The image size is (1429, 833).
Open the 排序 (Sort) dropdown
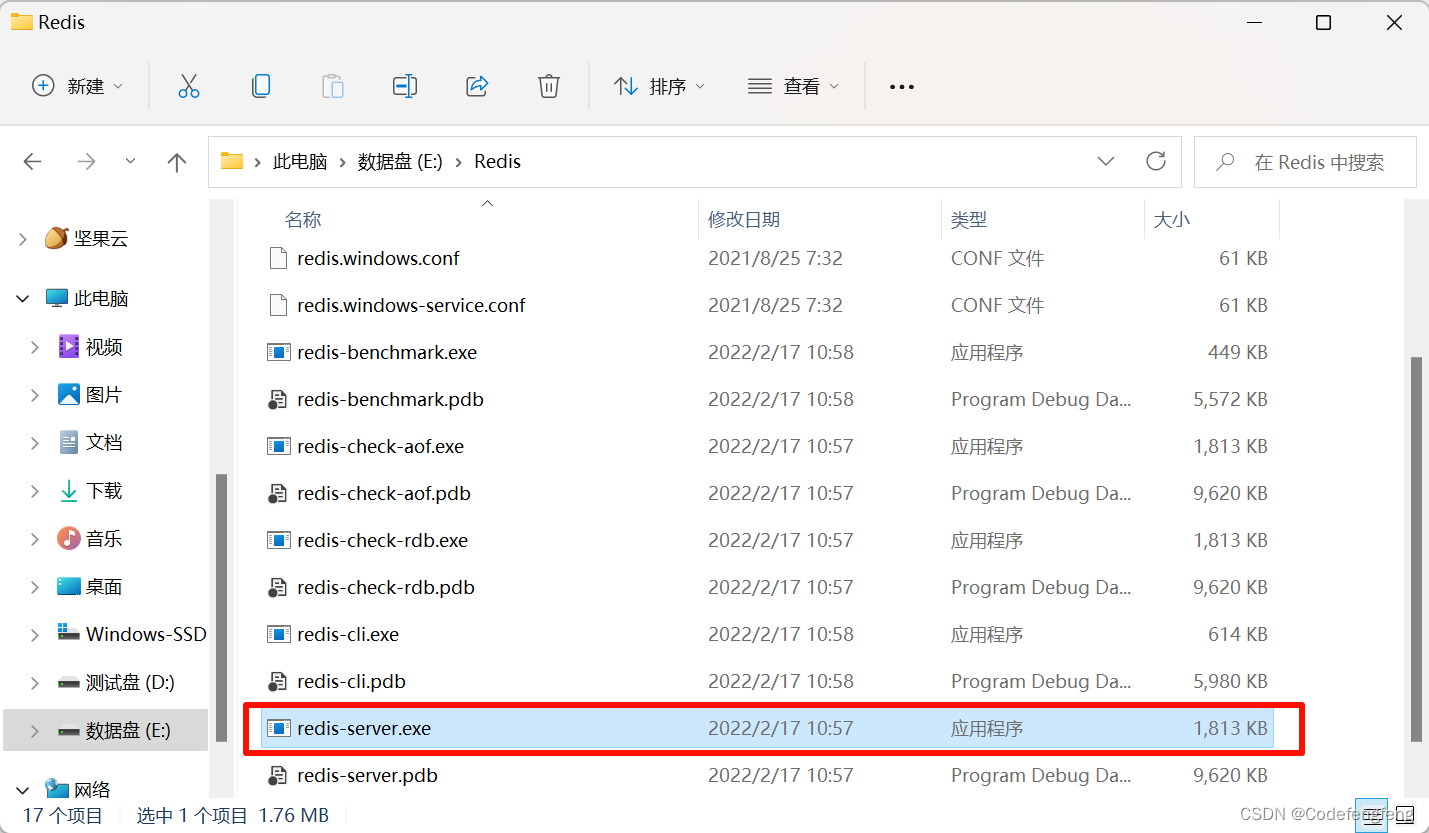[659, 86]
